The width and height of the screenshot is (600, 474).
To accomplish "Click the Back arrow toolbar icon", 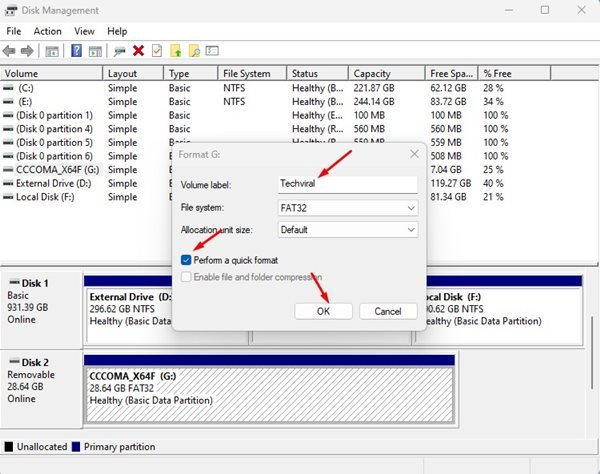I will click(x=10, y=51).
